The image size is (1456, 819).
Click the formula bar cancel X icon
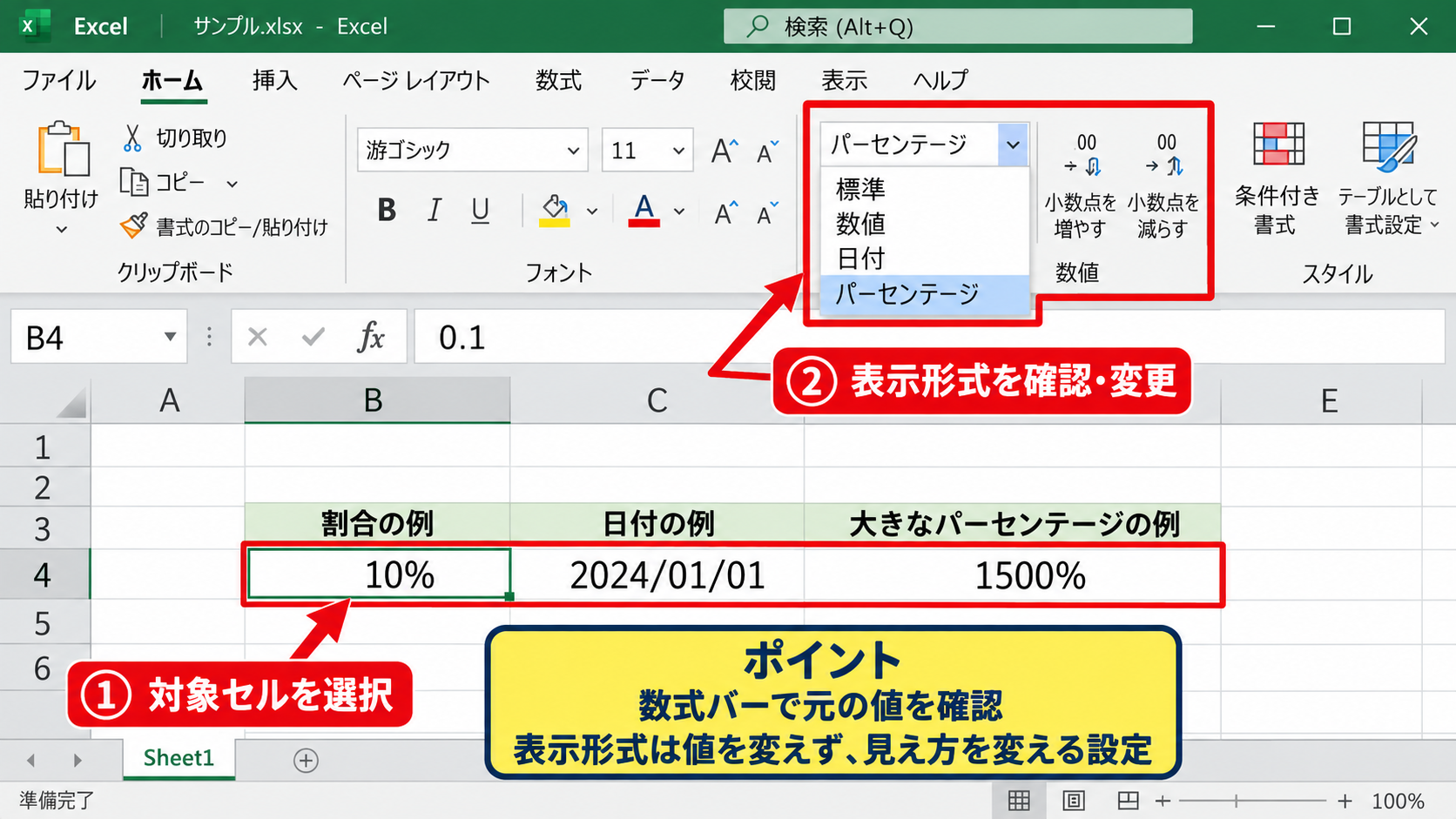(257, 336)
